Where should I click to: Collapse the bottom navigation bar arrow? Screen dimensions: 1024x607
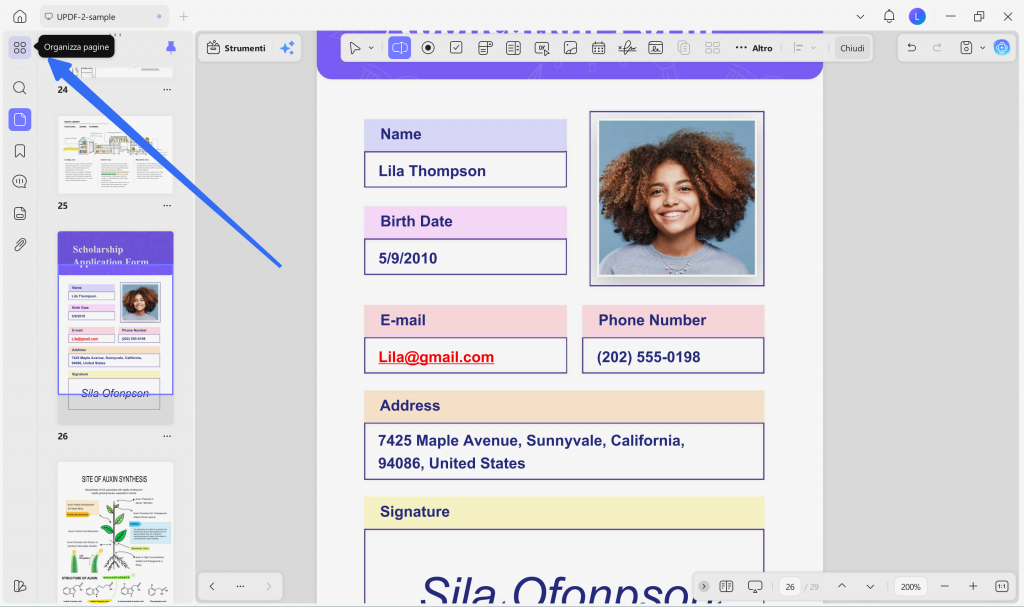[703, 586]
